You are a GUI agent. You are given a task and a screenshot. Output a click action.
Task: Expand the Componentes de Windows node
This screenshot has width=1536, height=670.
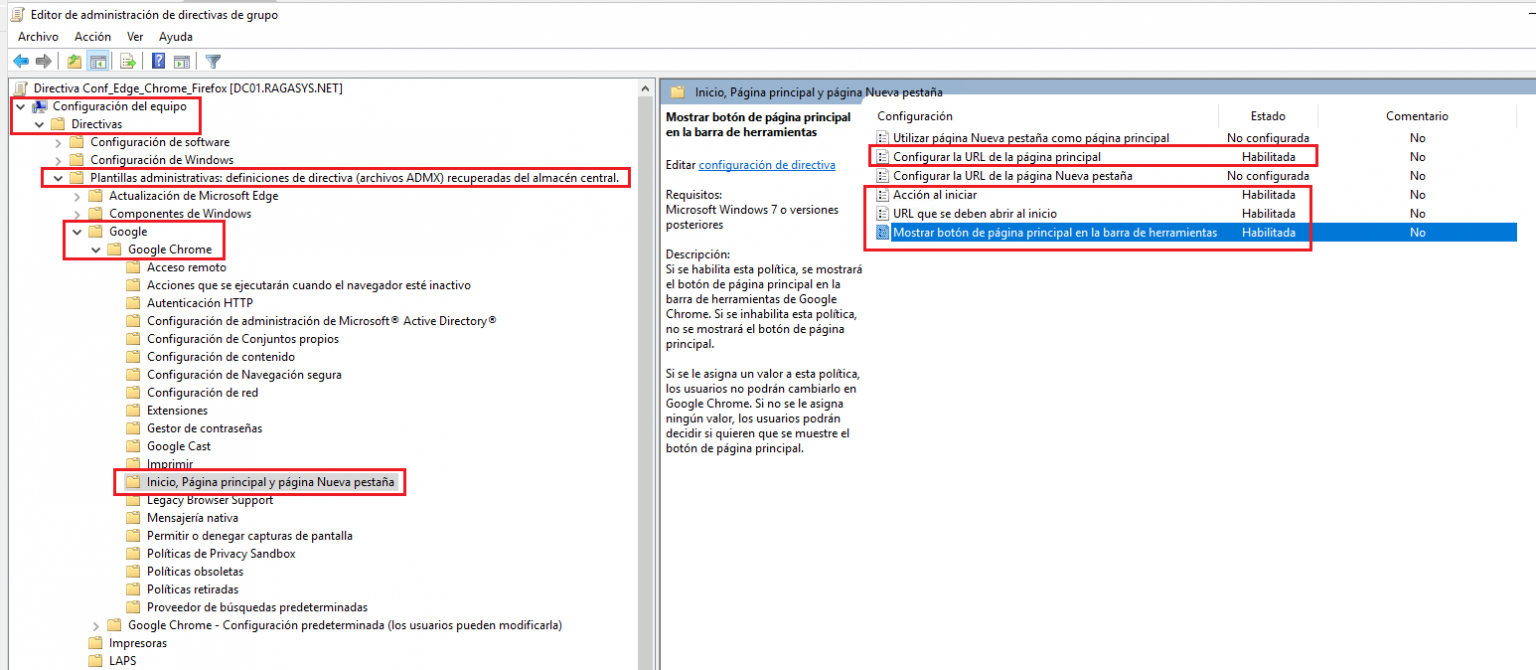coord(77,213)
